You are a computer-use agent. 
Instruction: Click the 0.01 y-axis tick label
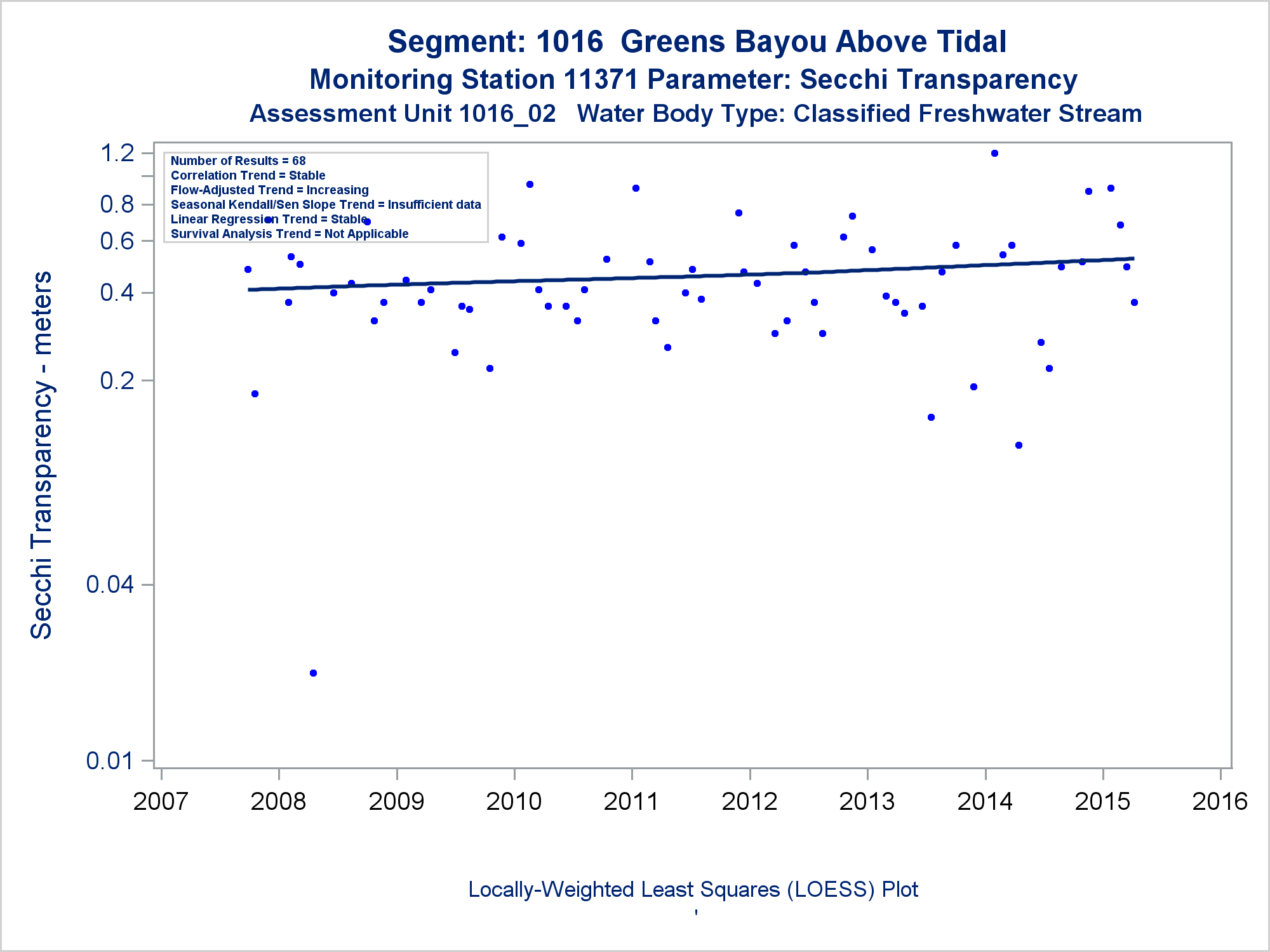[x=110, y=760]
